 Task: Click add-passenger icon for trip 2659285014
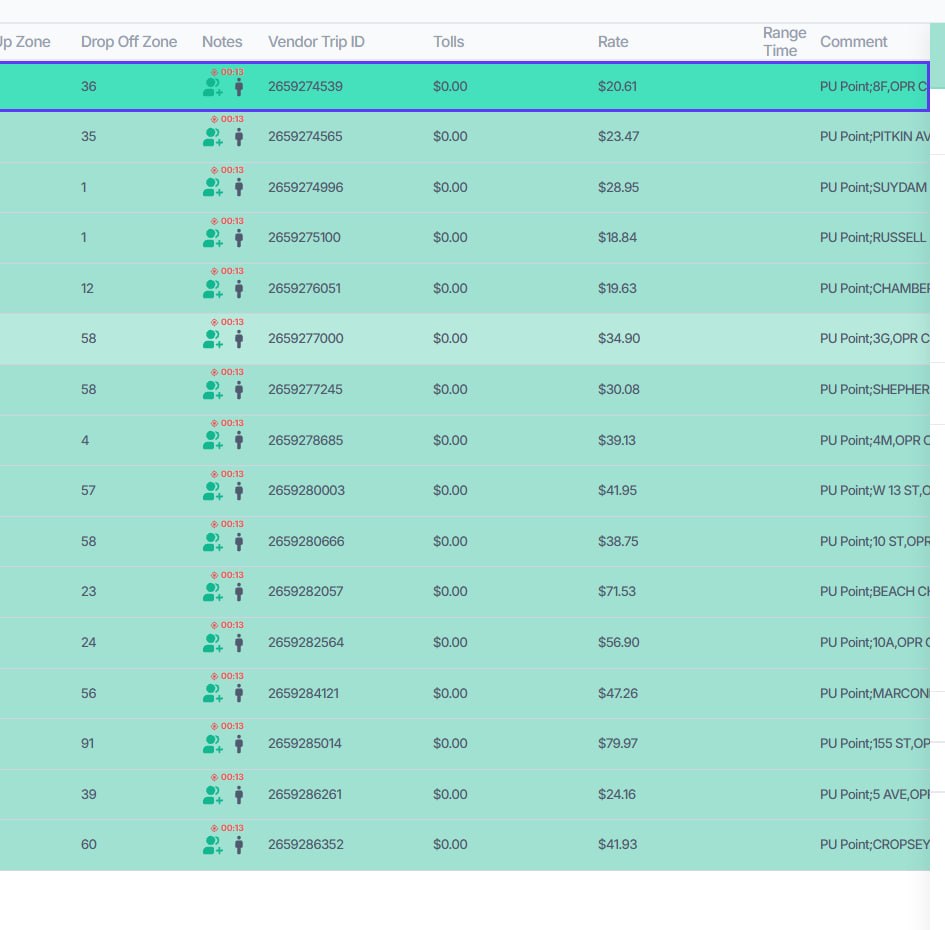pos(212,745)
